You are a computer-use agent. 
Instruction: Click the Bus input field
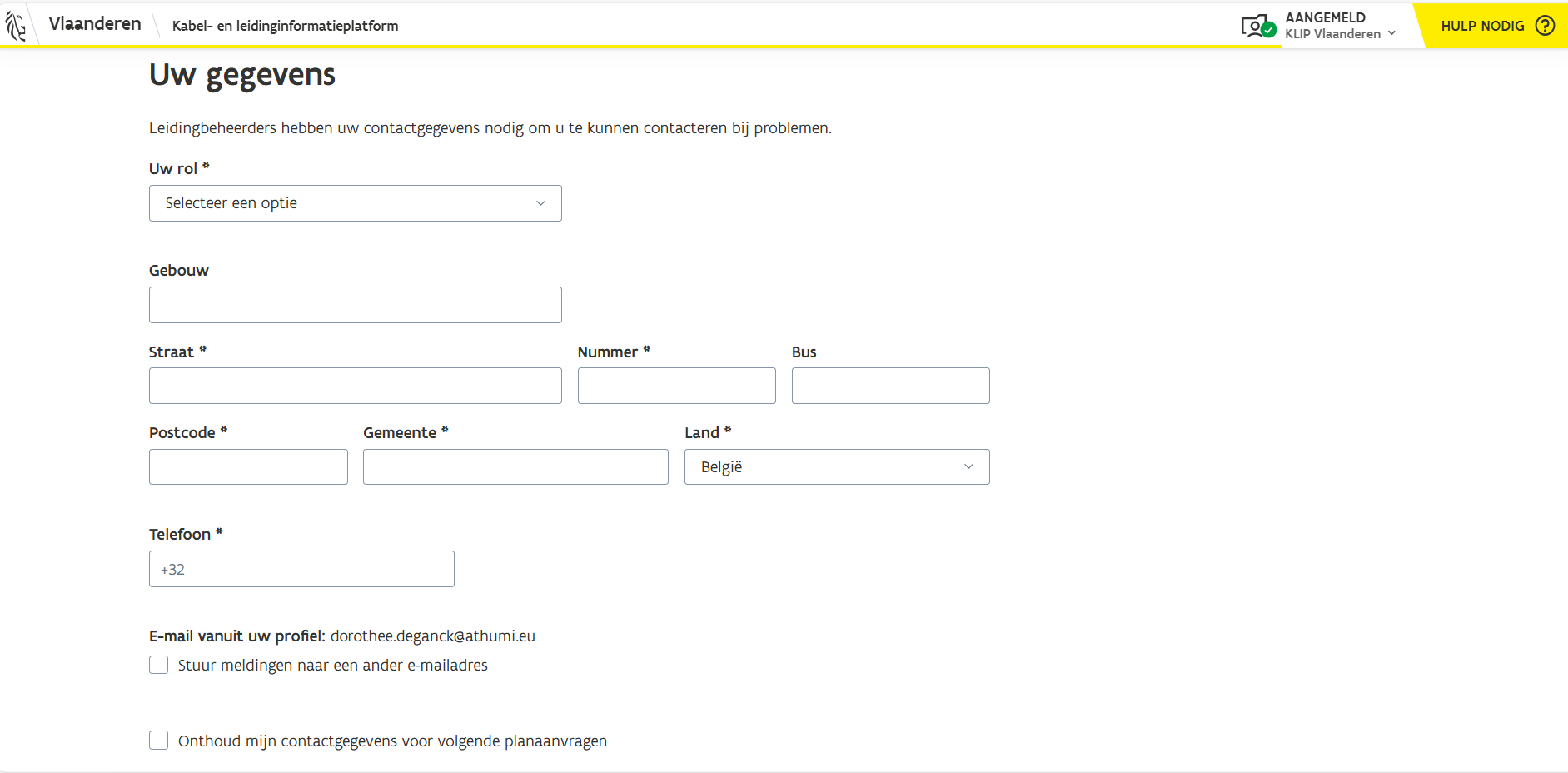(x=890, y=386)
